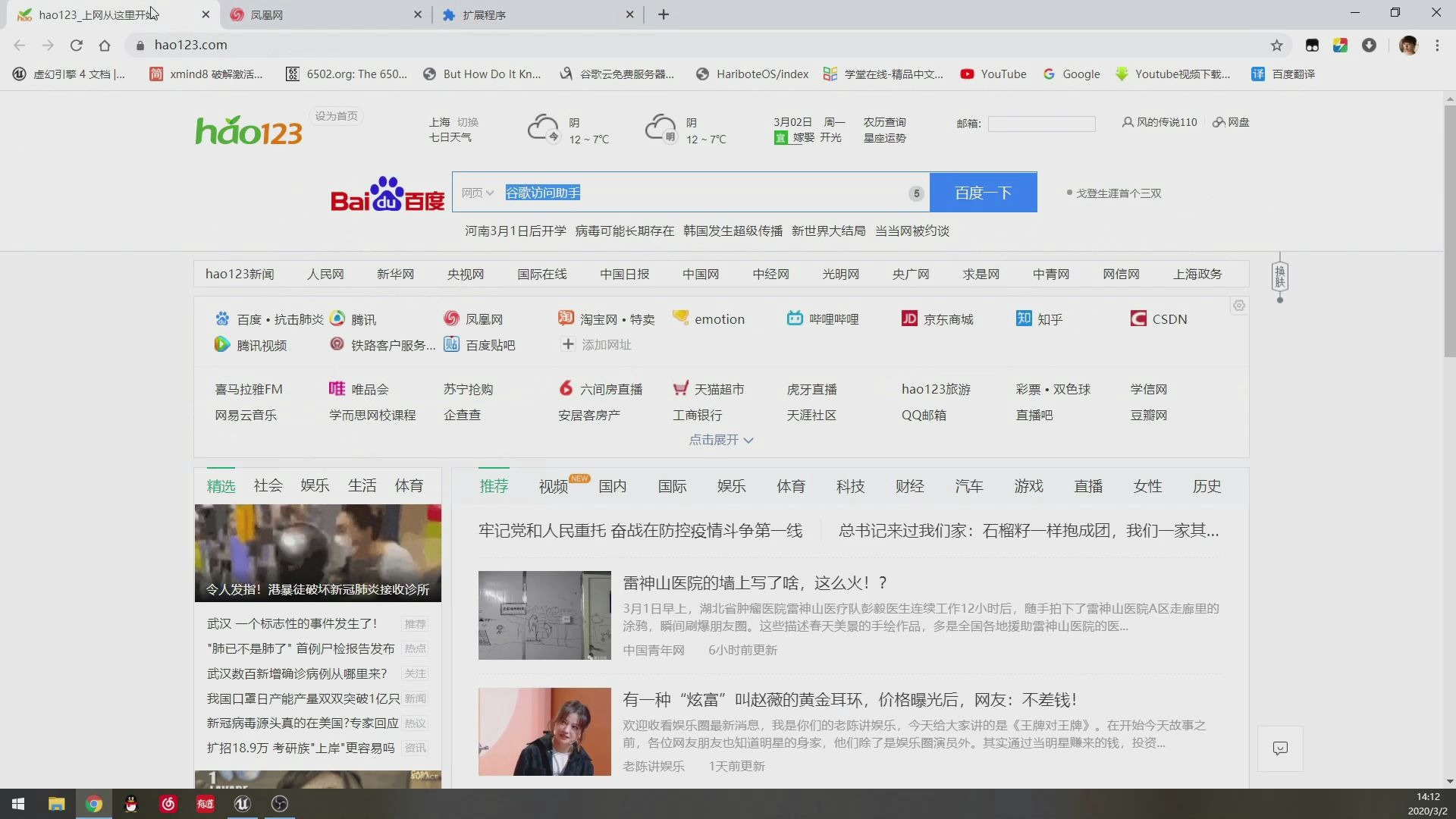This screenshot has height=819, width=1456.
Task: Open the 百度翻译 bookmark
Action: (1283, 74)
